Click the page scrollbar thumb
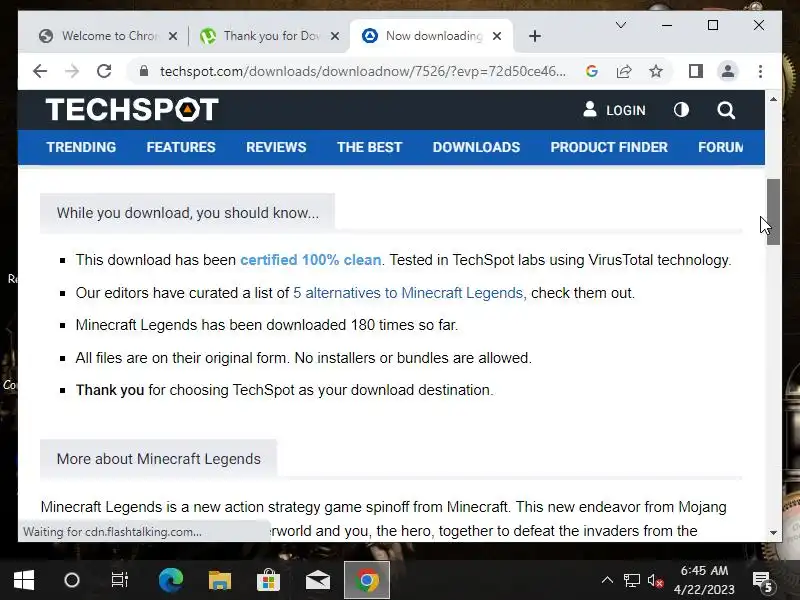The height and width of the screenshot is (600, 800). pos(773,212)
